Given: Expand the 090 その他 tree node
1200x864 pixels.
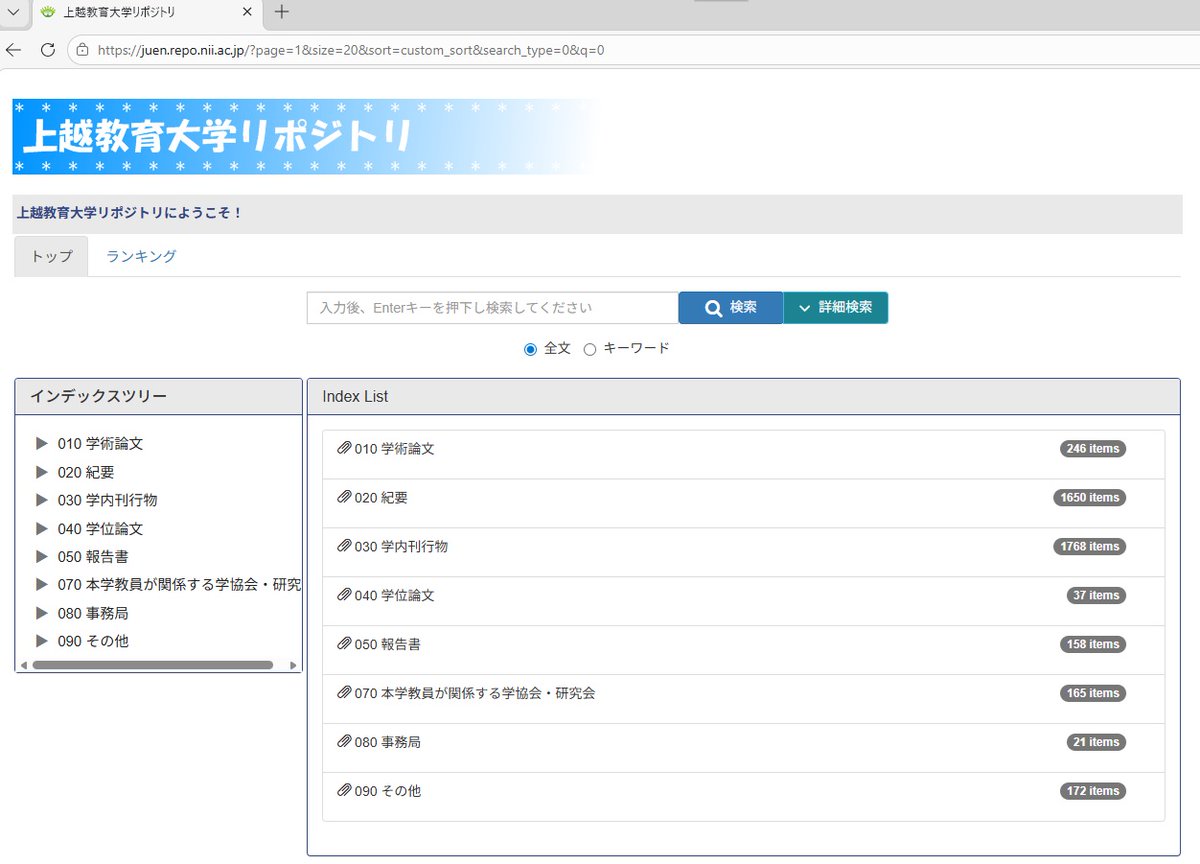Looking at the screenshot, I should click(42, 641).
